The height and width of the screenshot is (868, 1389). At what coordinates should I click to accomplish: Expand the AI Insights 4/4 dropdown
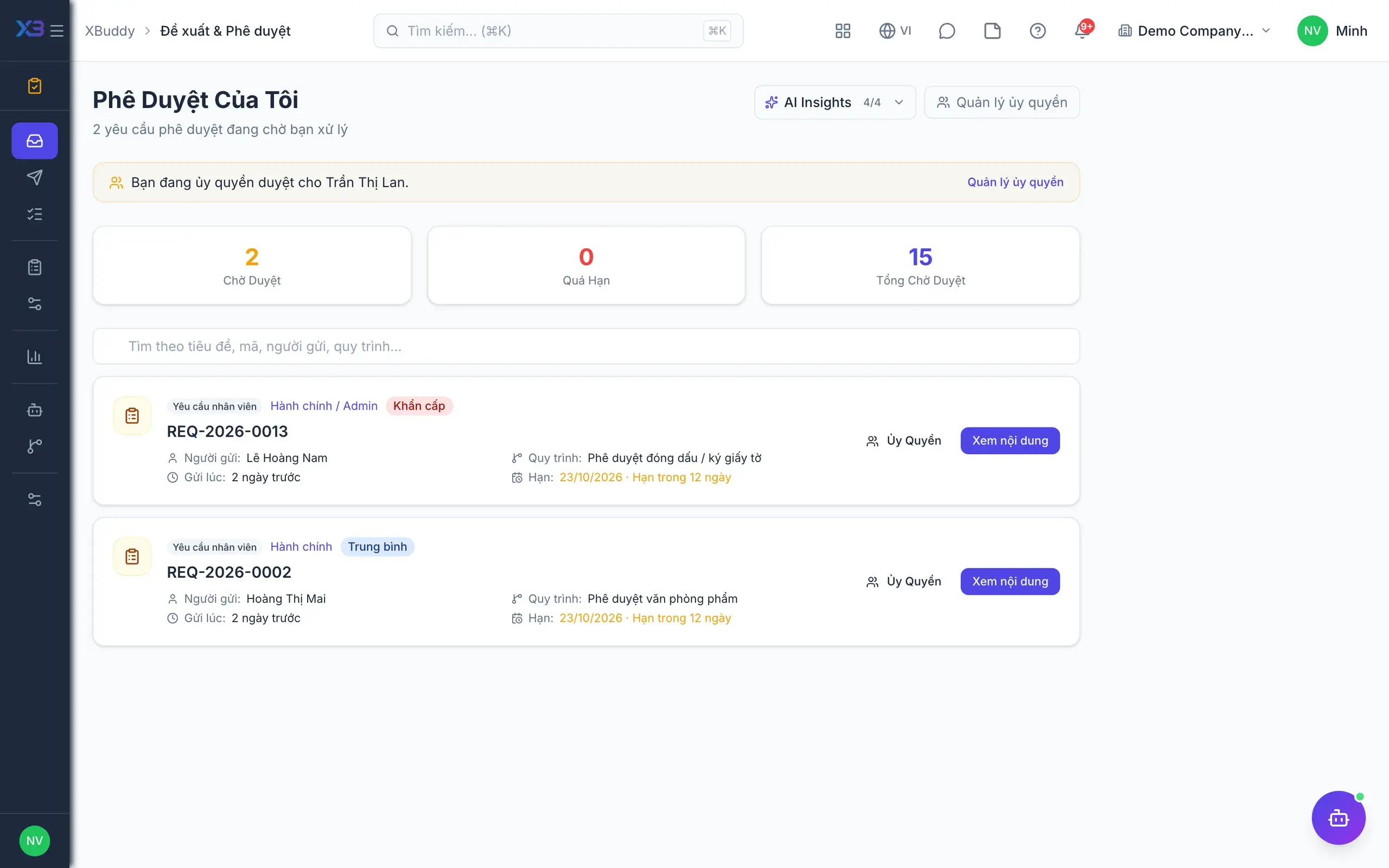[x=834, y=102]
